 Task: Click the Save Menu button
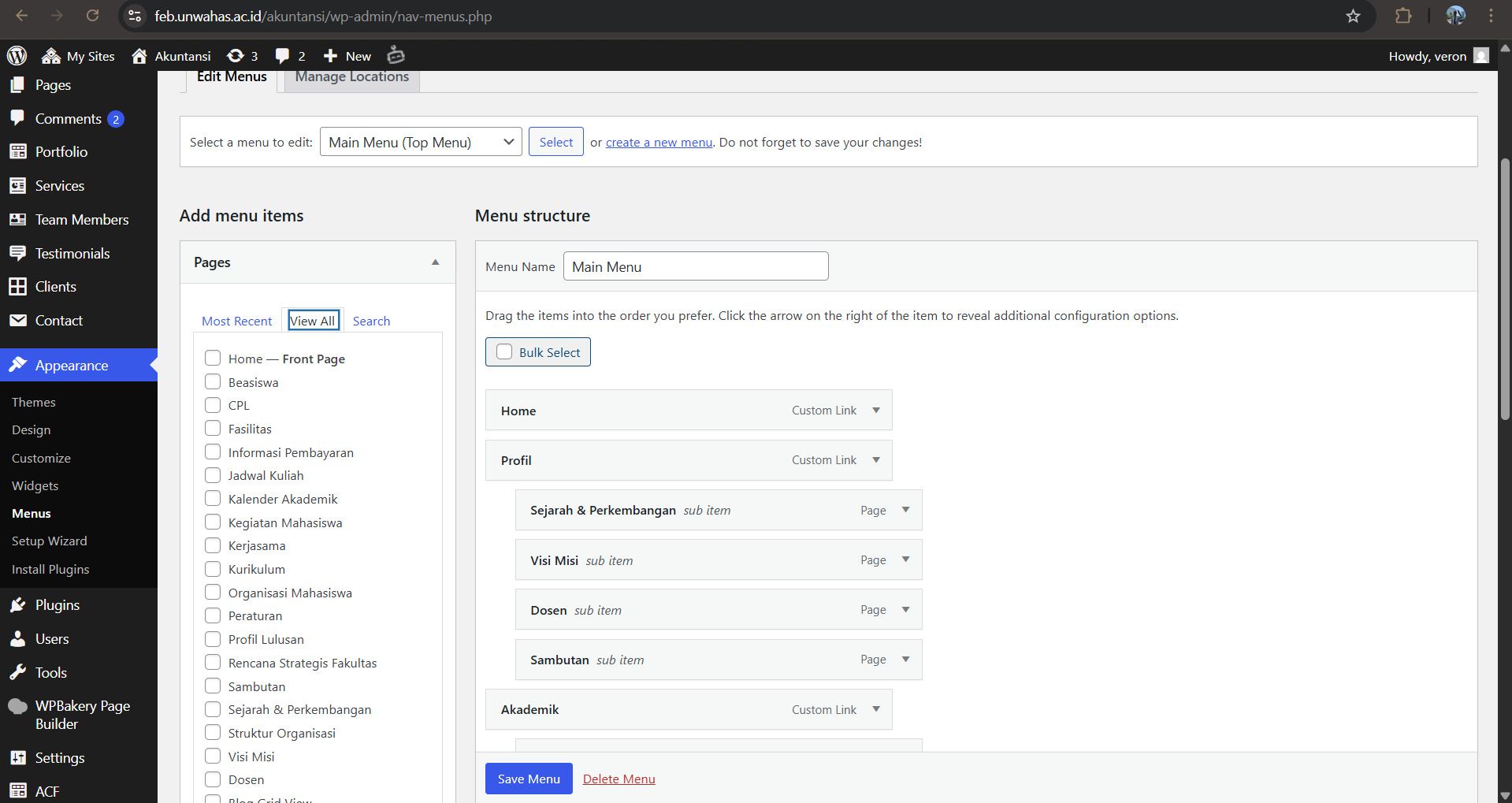[x=529, y=779]
